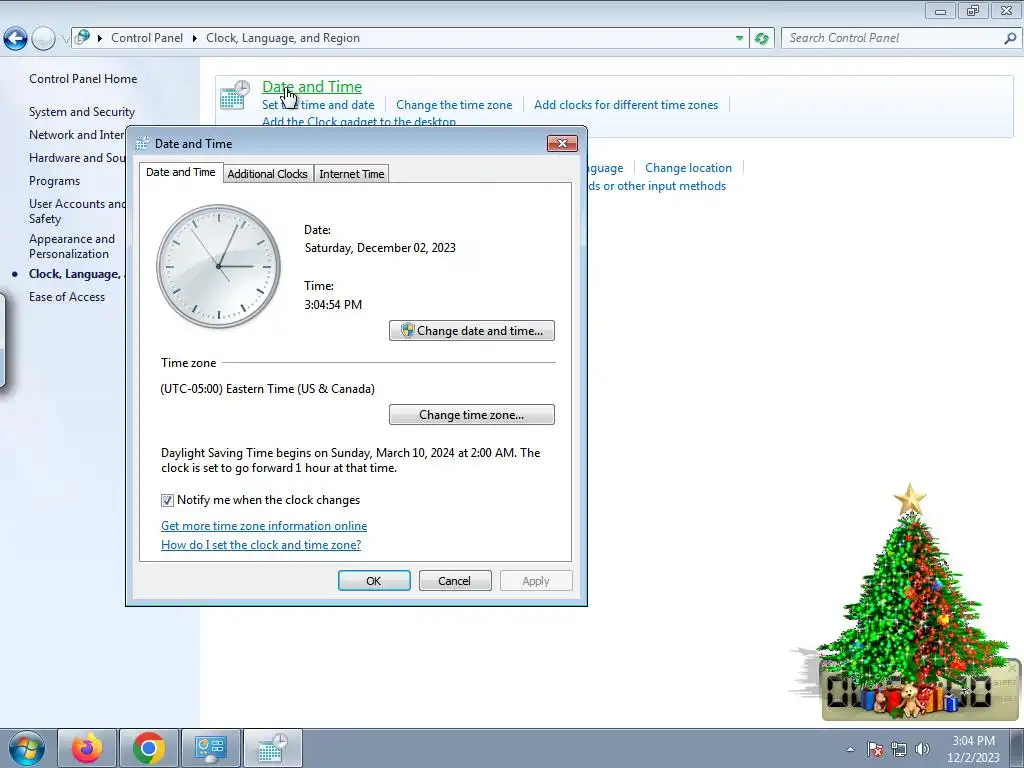The image size is (1024, 768).
Task: Open Network and Internet in sidebar
Action: 76,135
